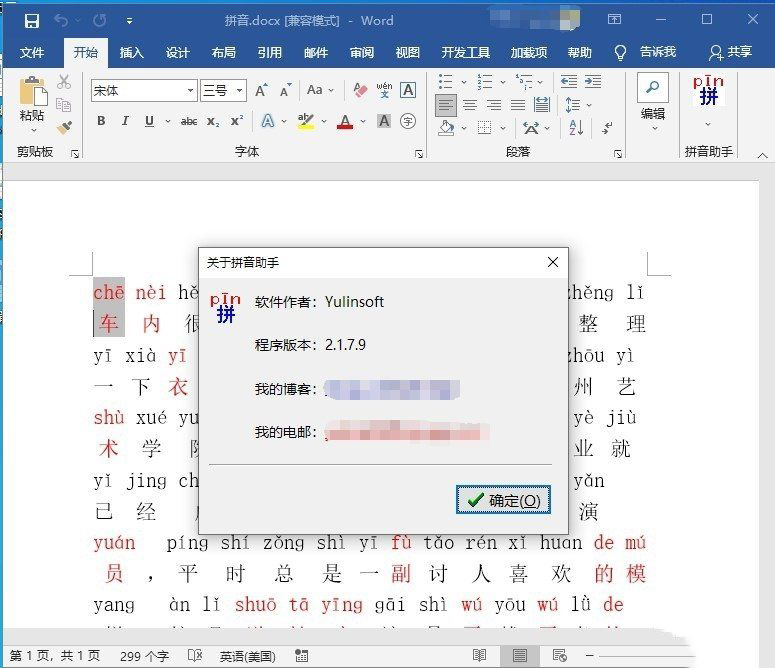Click the numbered list icon

485,82
